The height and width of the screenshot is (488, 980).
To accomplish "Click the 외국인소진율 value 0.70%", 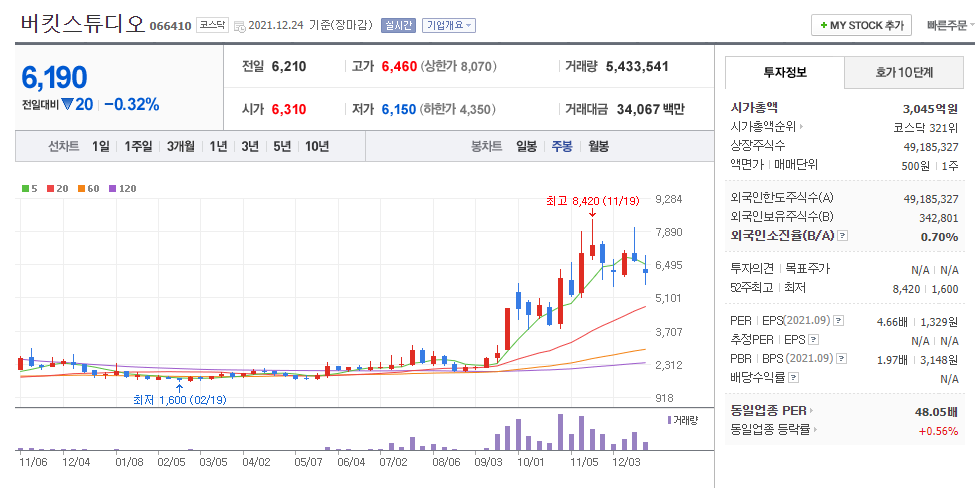I will (x=939, y=236).
